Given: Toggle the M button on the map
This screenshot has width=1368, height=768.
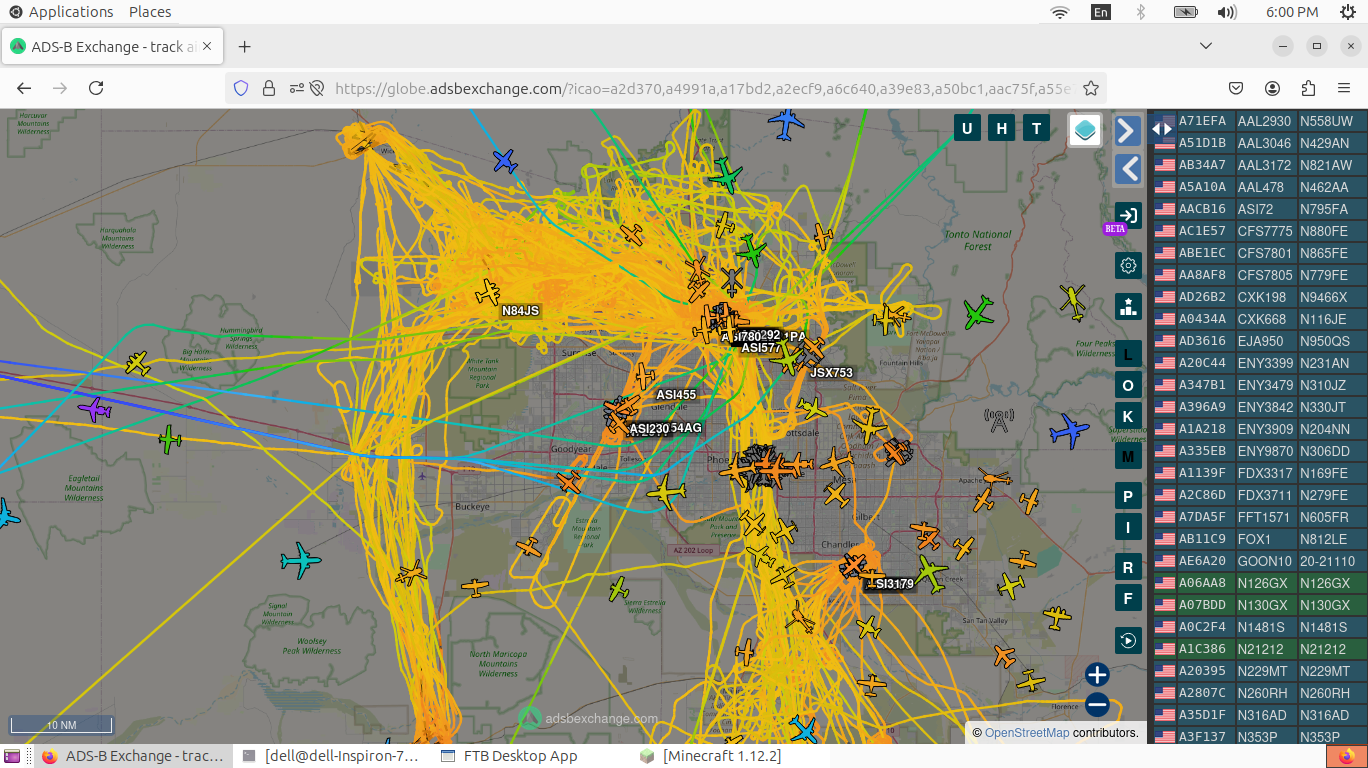Looking at the screenshot, I should [1129, 457].
